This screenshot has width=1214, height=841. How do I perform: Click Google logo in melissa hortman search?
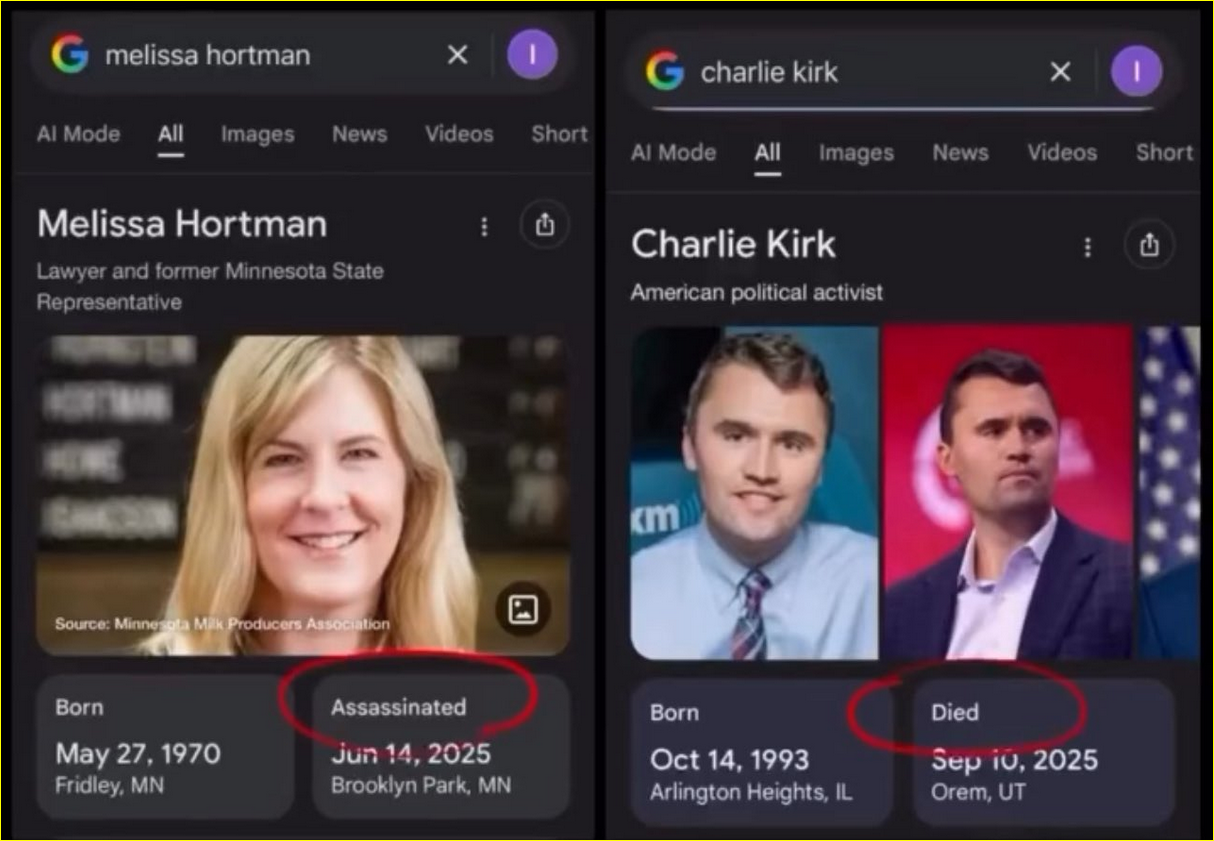(70, 54)
